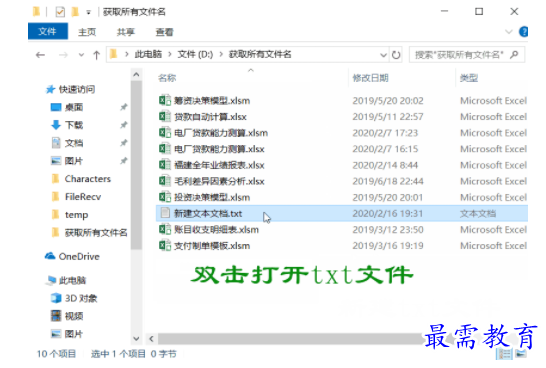Open OneDrive in navigation pane

coord(79,257)
